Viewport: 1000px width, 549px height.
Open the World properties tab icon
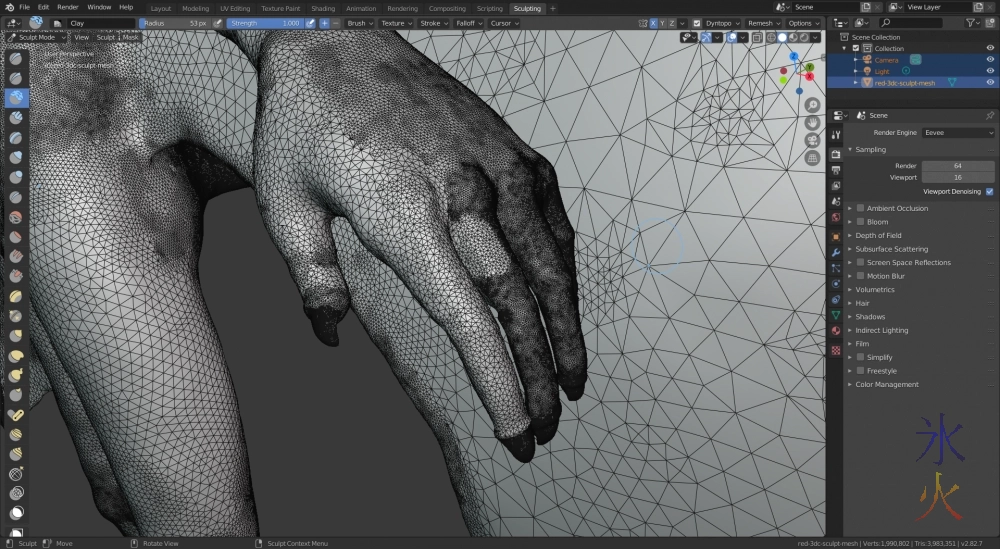pos(836,217)
